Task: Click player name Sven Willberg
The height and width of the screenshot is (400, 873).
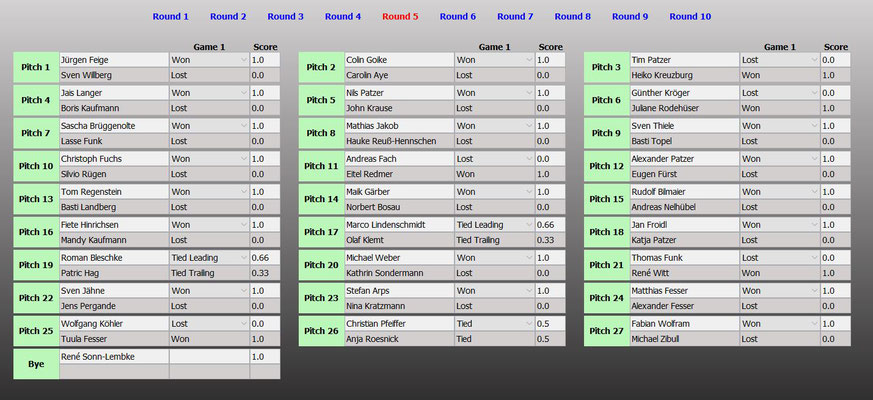Action: point(86,75)
